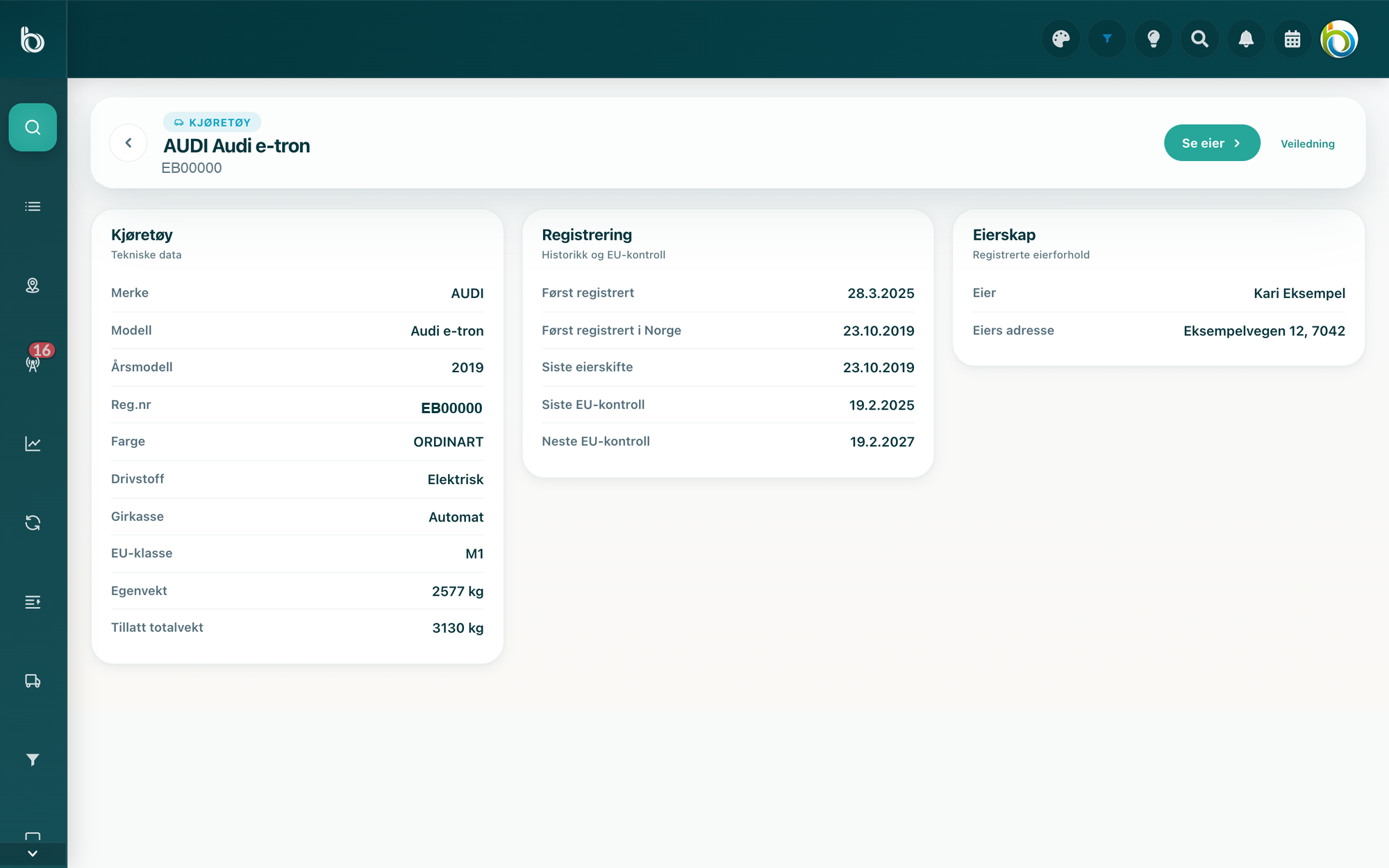1389x868 pixels.
Task: Open notifications bell
Action: pyautogui.click(x=1246, y=39)
